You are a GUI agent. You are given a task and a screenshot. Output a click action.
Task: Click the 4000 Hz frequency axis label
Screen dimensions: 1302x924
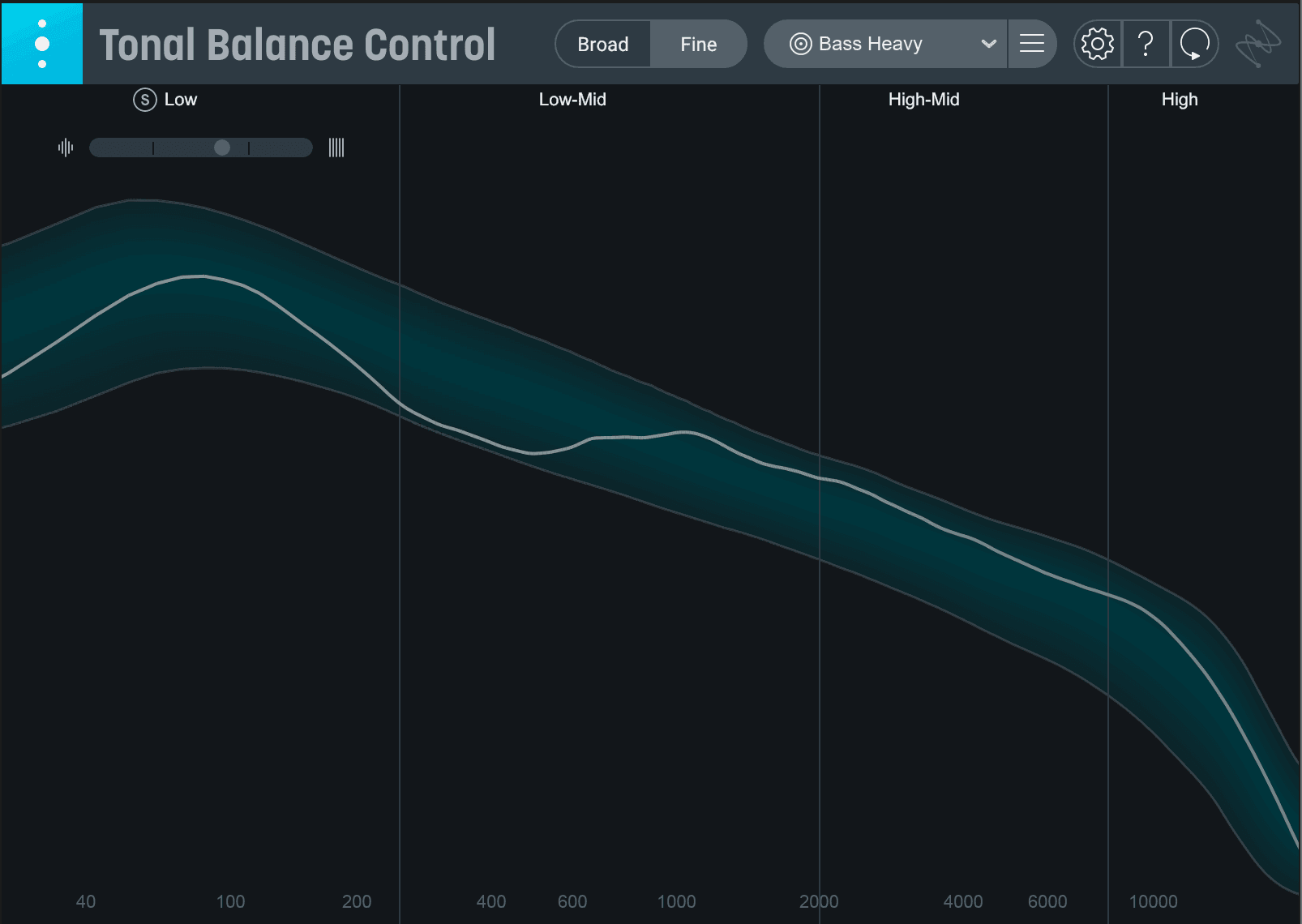[x=962, y=901]
